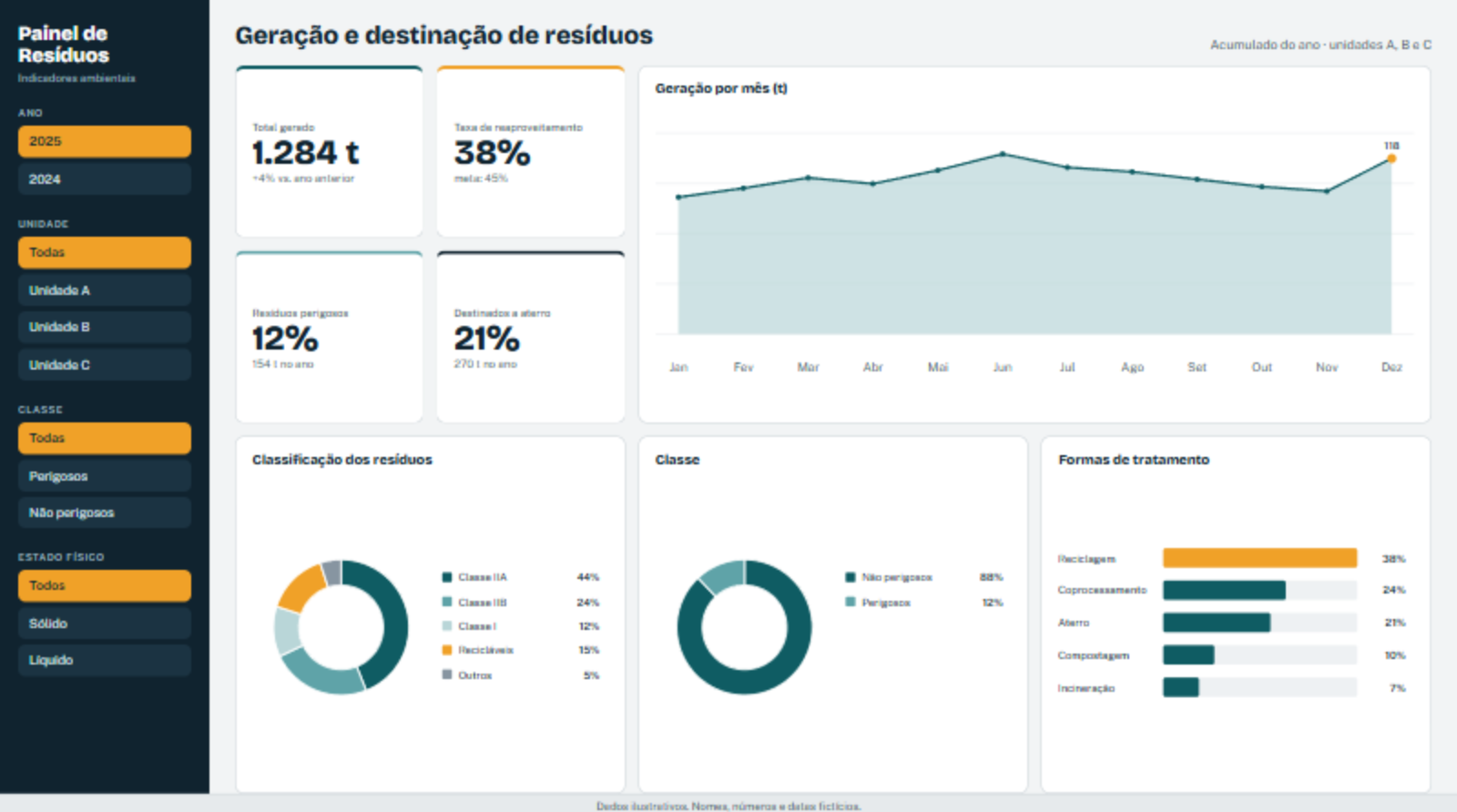Click the "12%" Resíduos perigosos KPI value

pyautogui.click(x=285, y=339)
